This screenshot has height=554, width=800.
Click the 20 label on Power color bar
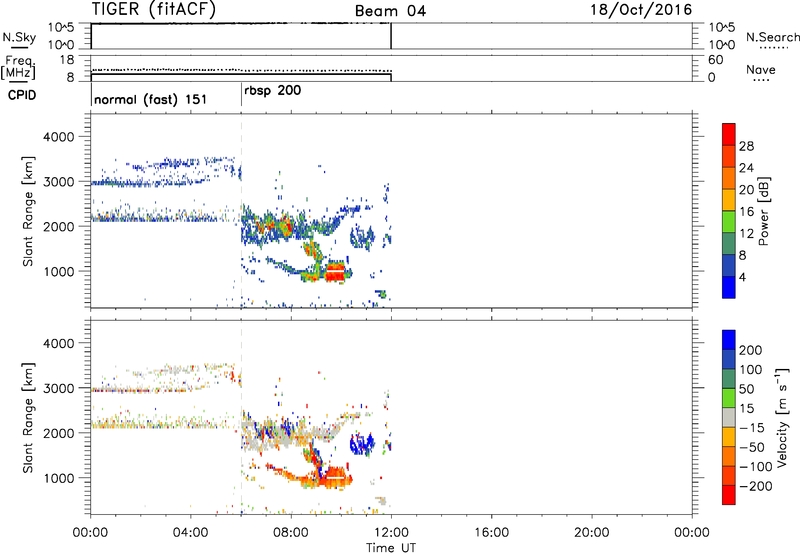(746, 190)
